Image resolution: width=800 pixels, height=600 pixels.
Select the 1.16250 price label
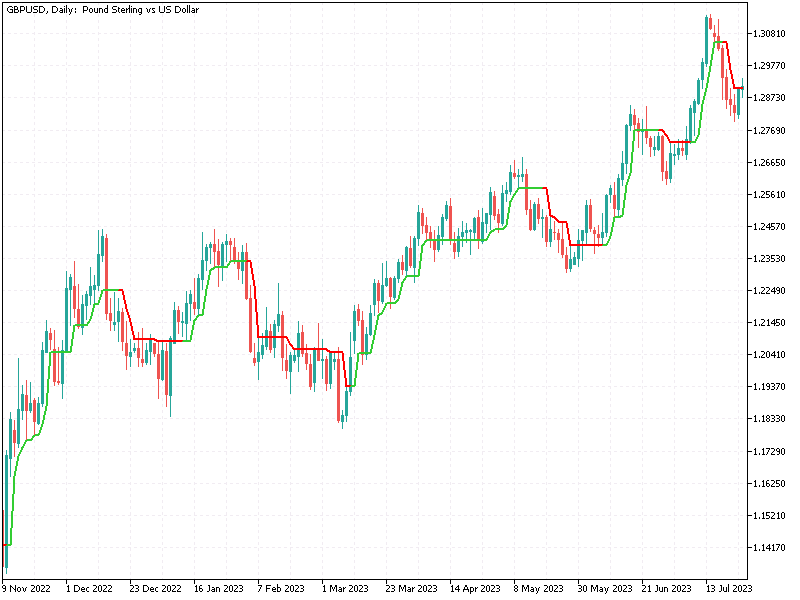[769, 484]
